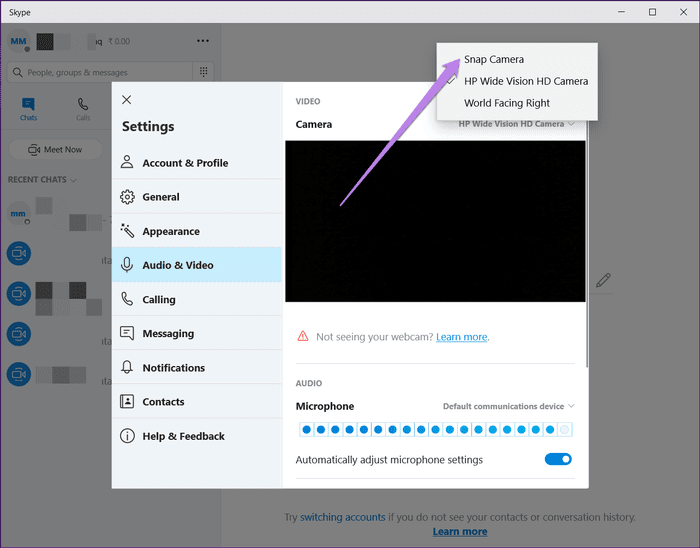Screen dimensions: 700x548
Task: Open the Calls icon tab
Action: coord(83,109)
